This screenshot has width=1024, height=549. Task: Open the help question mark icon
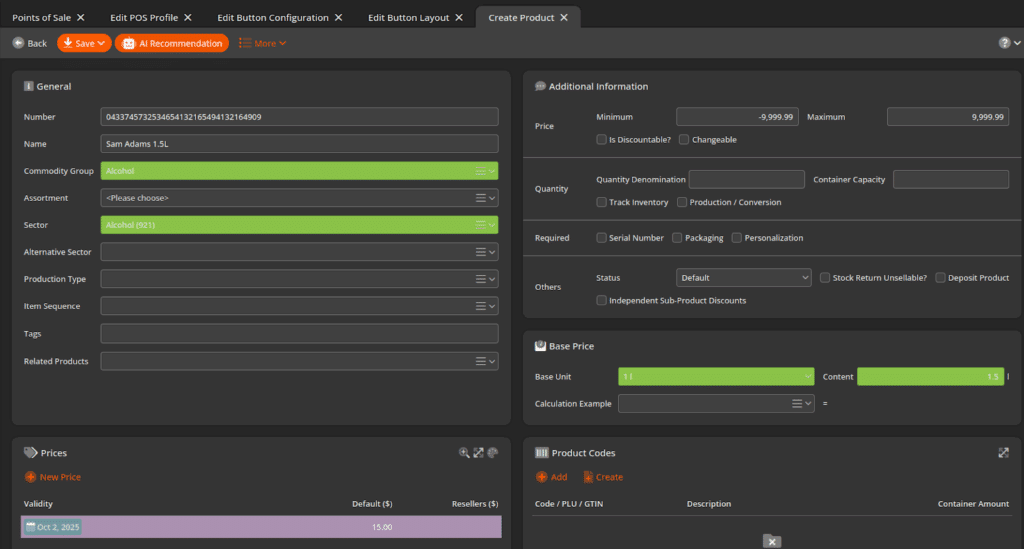click(x=1004, y=43)
